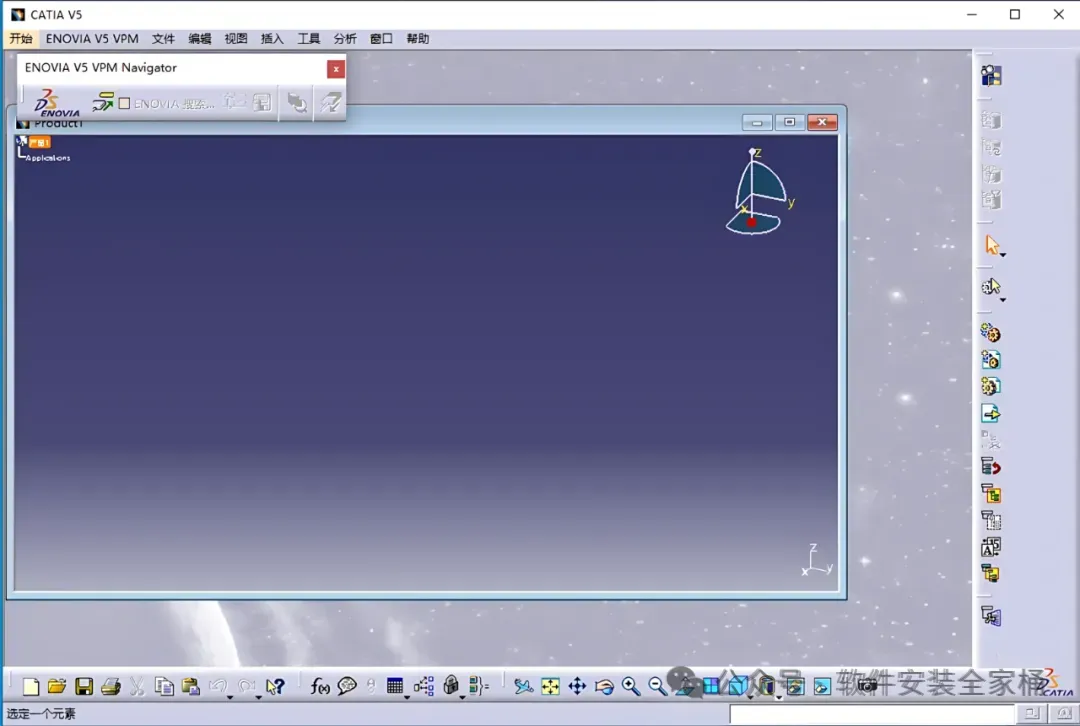Open the 工具 menu
1080x726 pixels.
tap(309, 39)
